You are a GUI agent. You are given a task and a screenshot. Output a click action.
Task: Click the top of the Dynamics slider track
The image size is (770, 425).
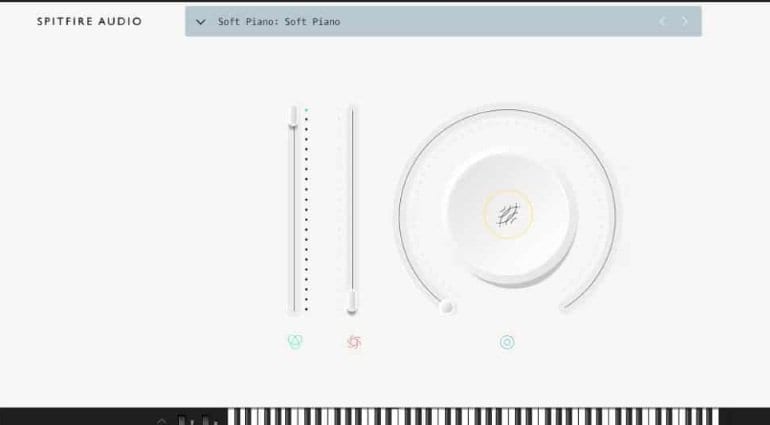(x=352, y=111)
